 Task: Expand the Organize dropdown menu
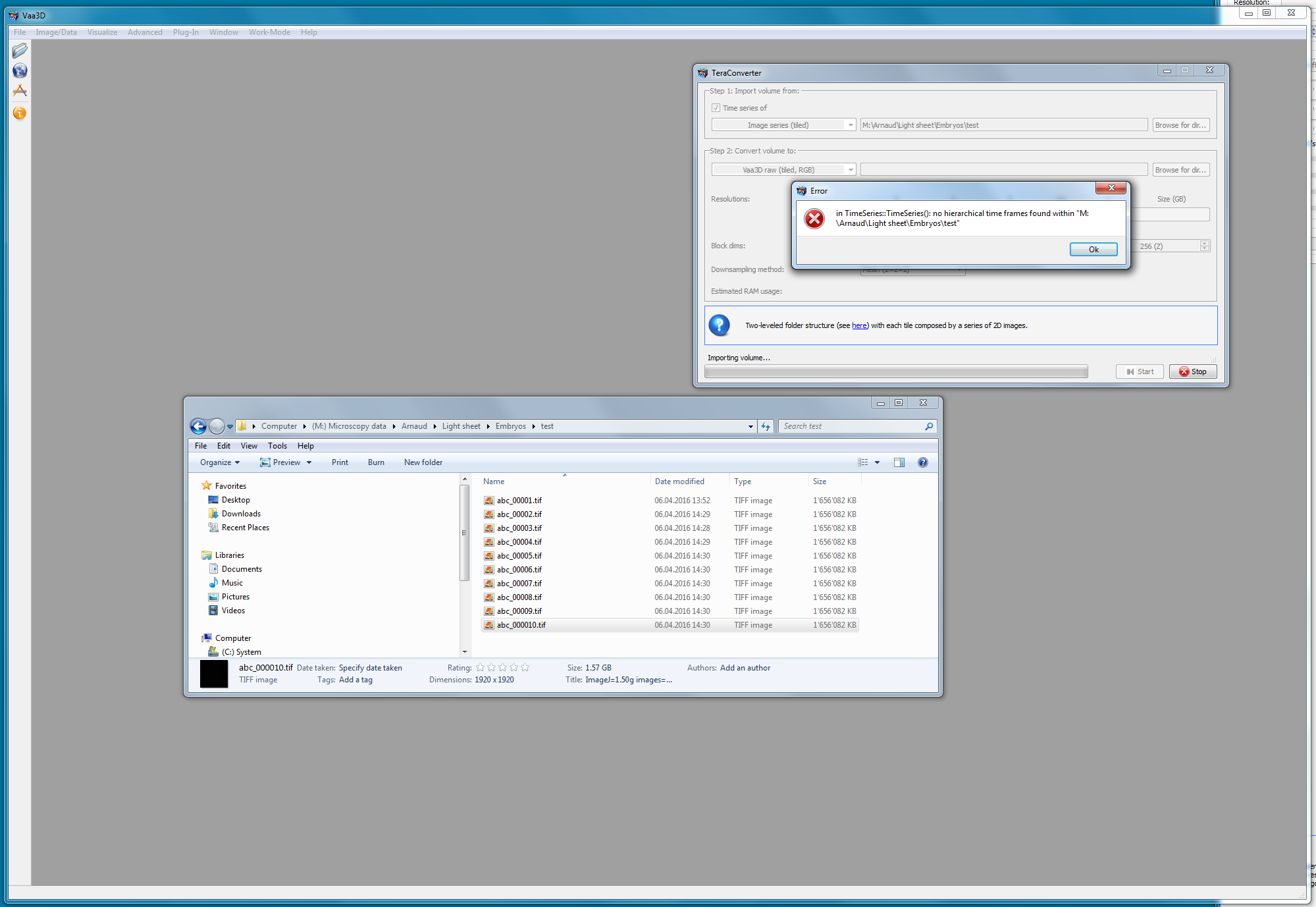[x=220, y=462]
